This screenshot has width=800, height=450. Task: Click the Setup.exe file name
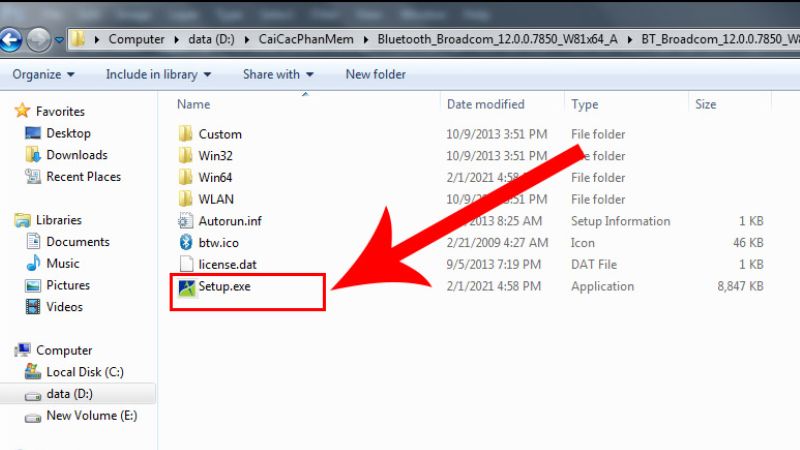224,286
